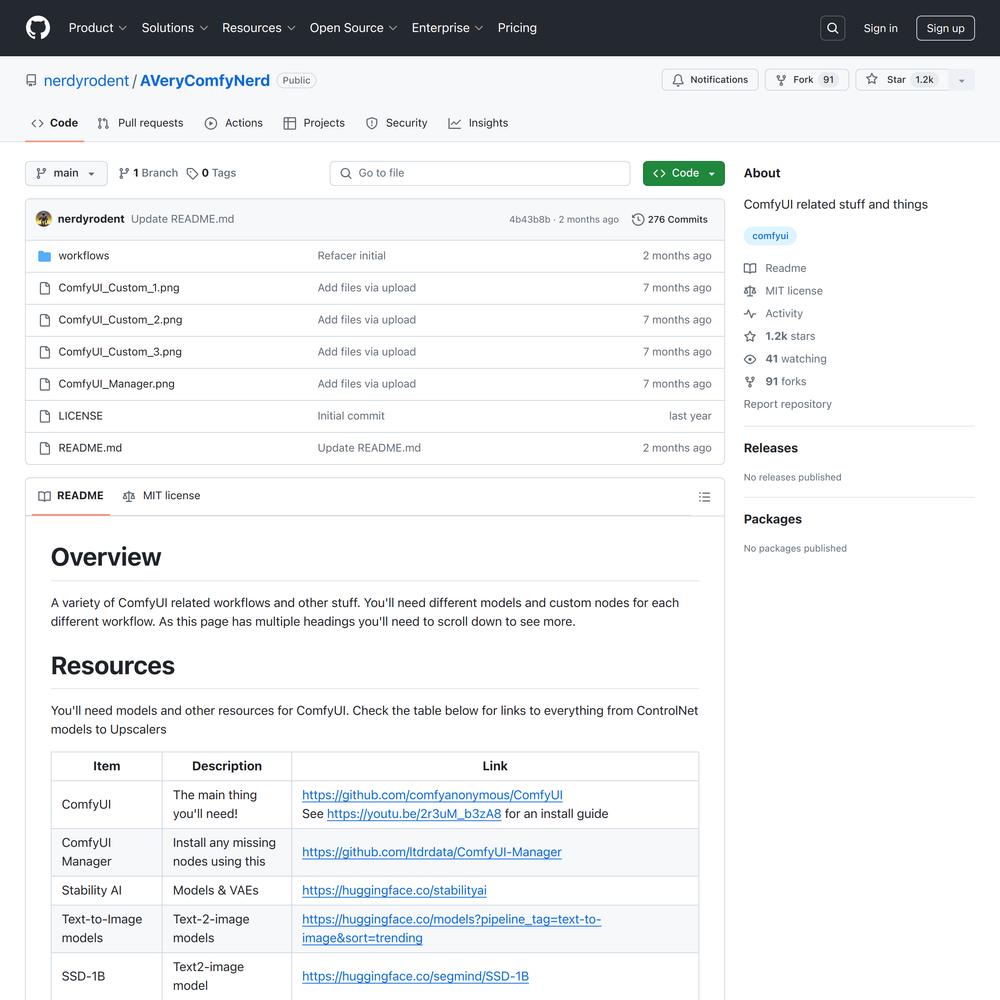Click the repository icon beside nerdyrodent
The image size is (1000, 1000).
point(31,80)
